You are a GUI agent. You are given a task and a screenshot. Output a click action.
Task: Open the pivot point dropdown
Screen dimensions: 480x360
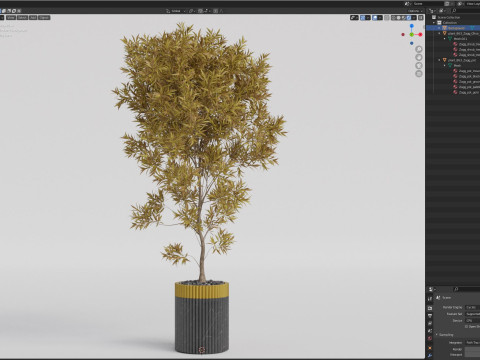point(192,11)
